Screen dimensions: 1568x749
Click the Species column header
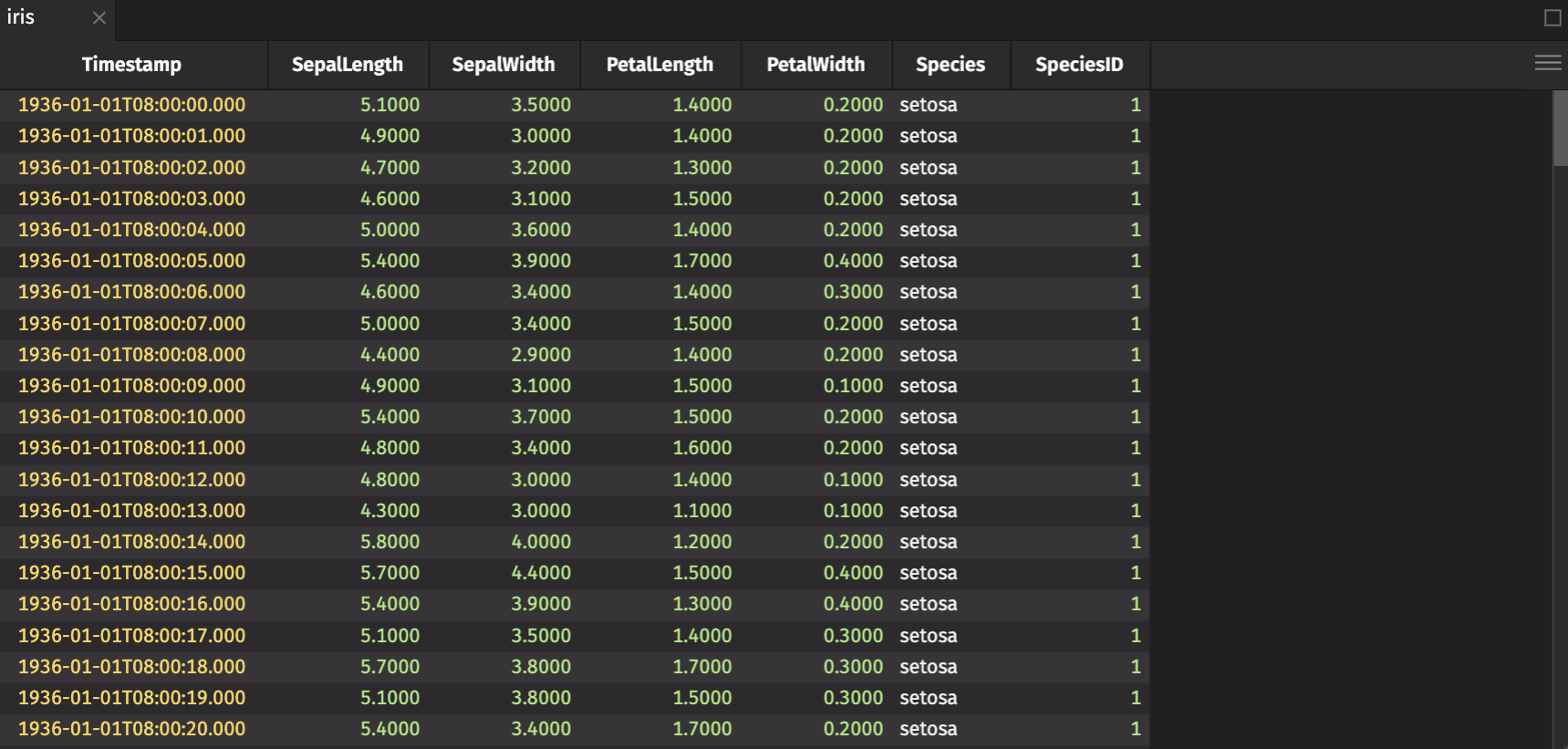pyautogui.click(x=950, y=65)
